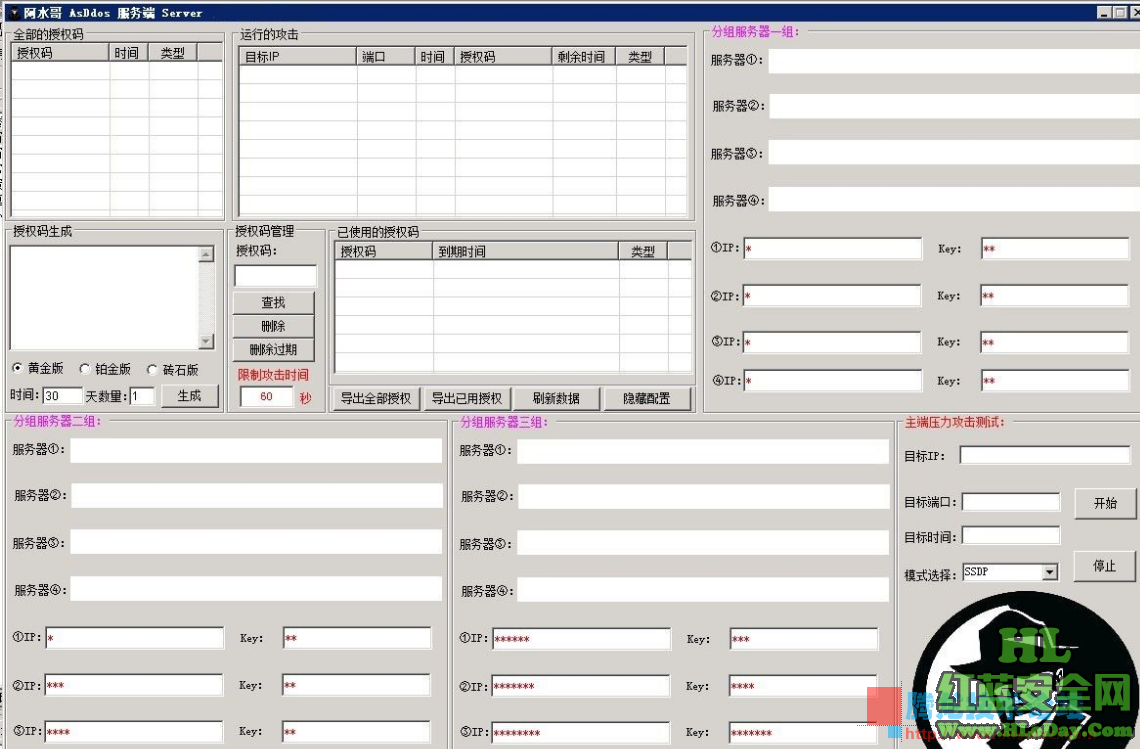Click the 授权码 column header in 全部的授权码
Screen dimensions: 1140x749
[61, 52]
